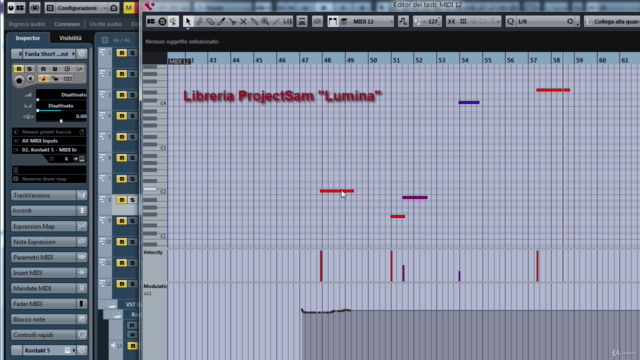Open Nessuna drum map selector
Image resolution: width=640 pixels, height=360 pixels.
click(49, 179)
